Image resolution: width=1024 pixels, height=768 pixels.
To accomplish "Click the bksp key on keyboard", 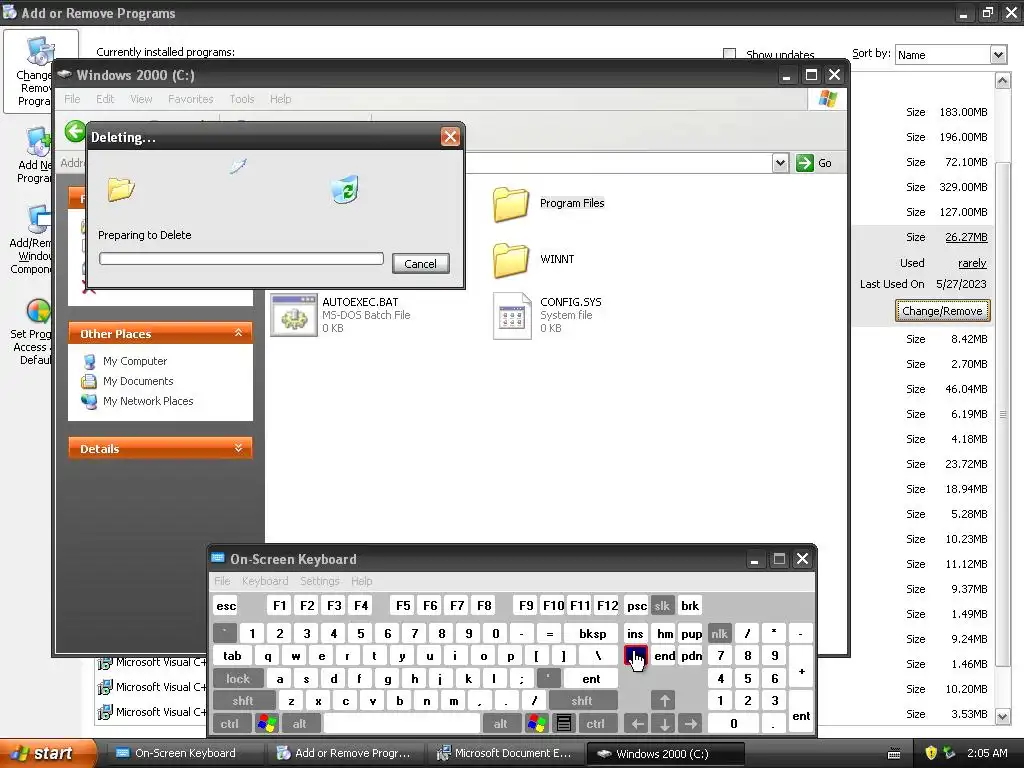I will pos(592,633).
